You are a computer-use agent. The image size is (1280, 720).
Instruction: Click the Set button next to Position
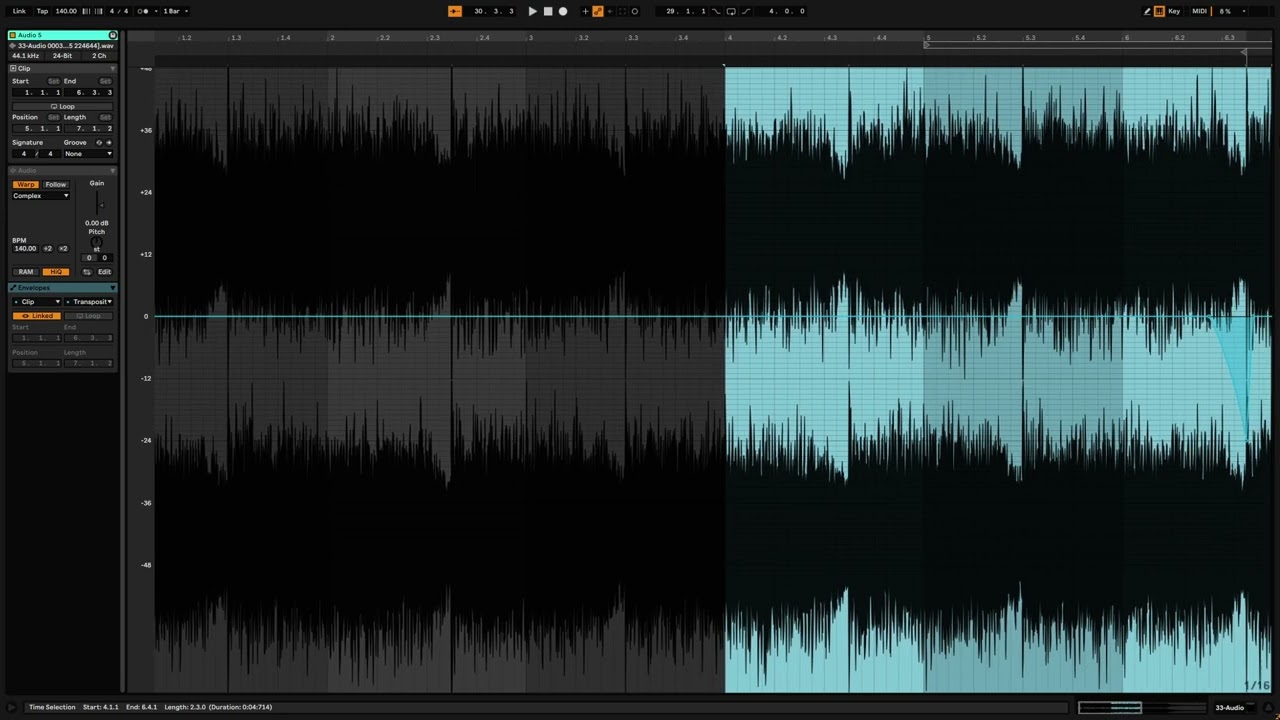point(53,117)
